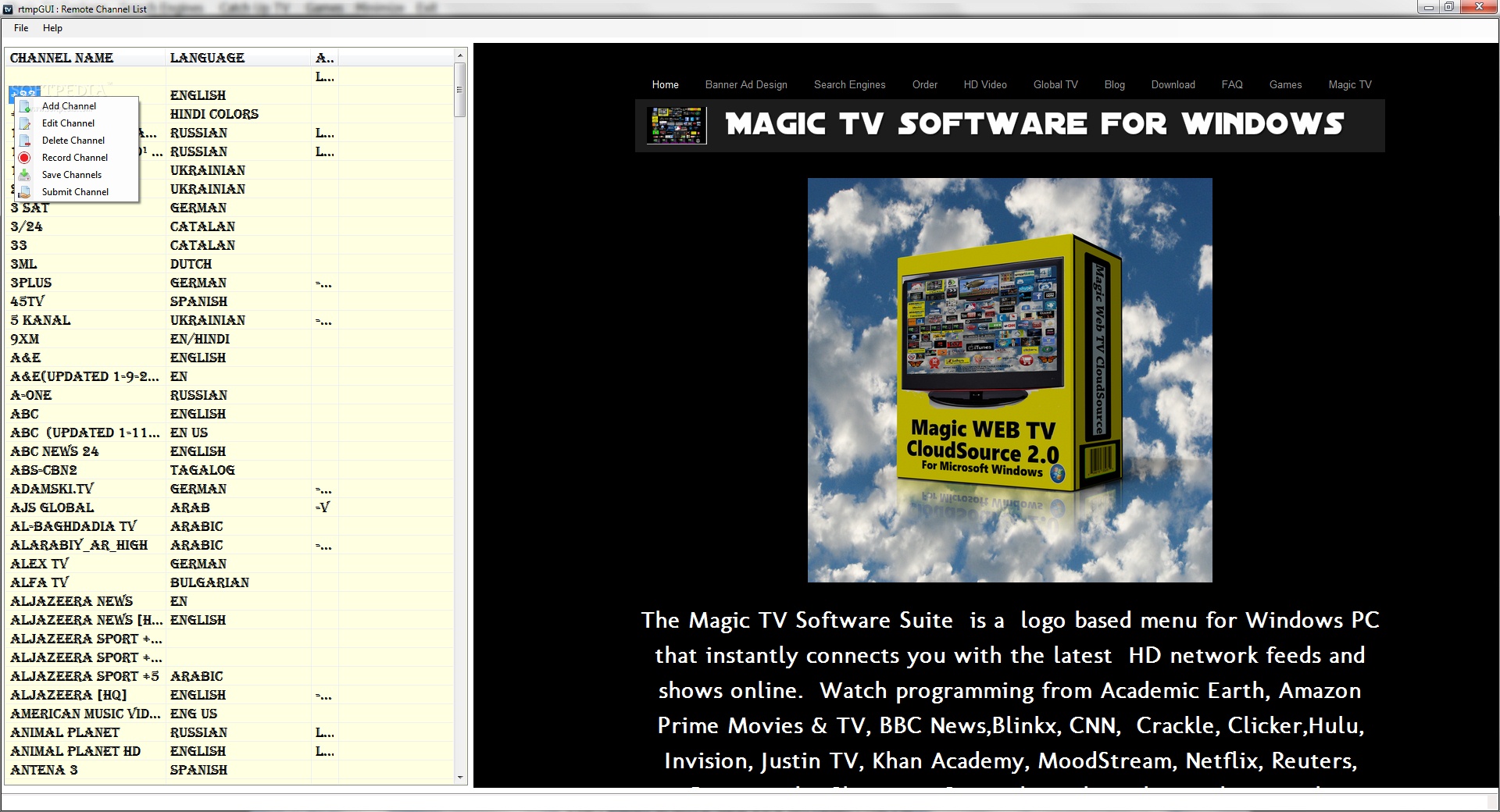Select the ALARABIY_AR_HIGH channel row
Screen dimensions: 1500x812
pos(230,545)
